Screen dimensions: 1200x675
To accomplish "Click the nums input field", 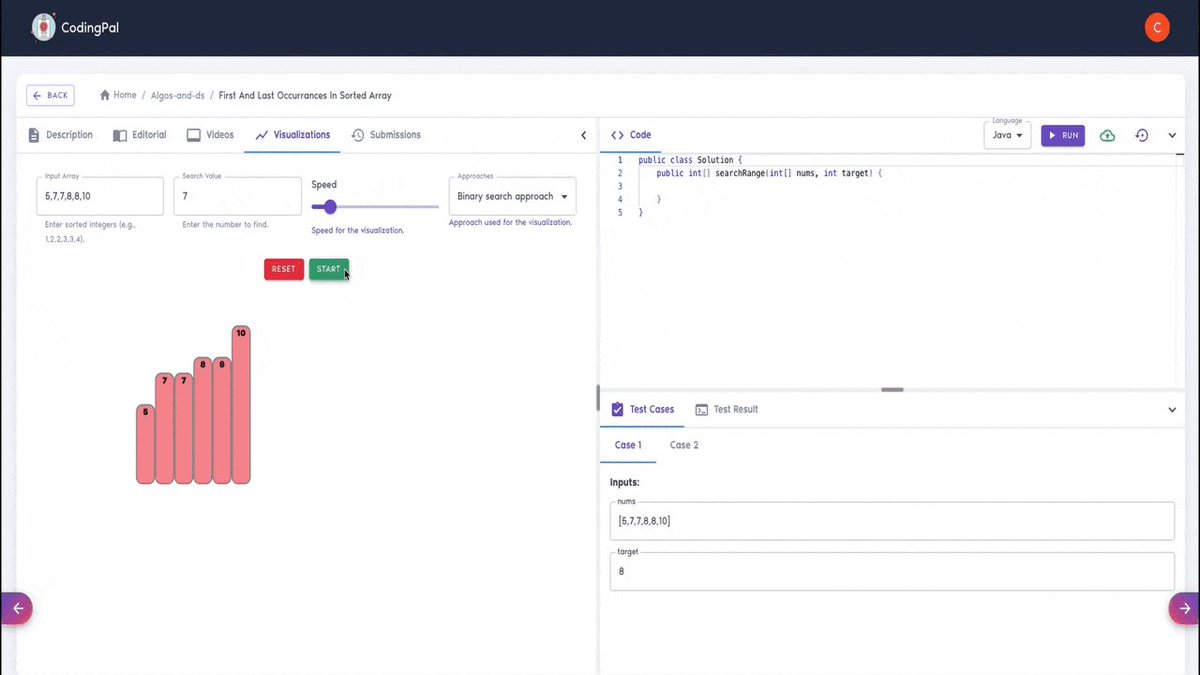I will click(892, 520).
